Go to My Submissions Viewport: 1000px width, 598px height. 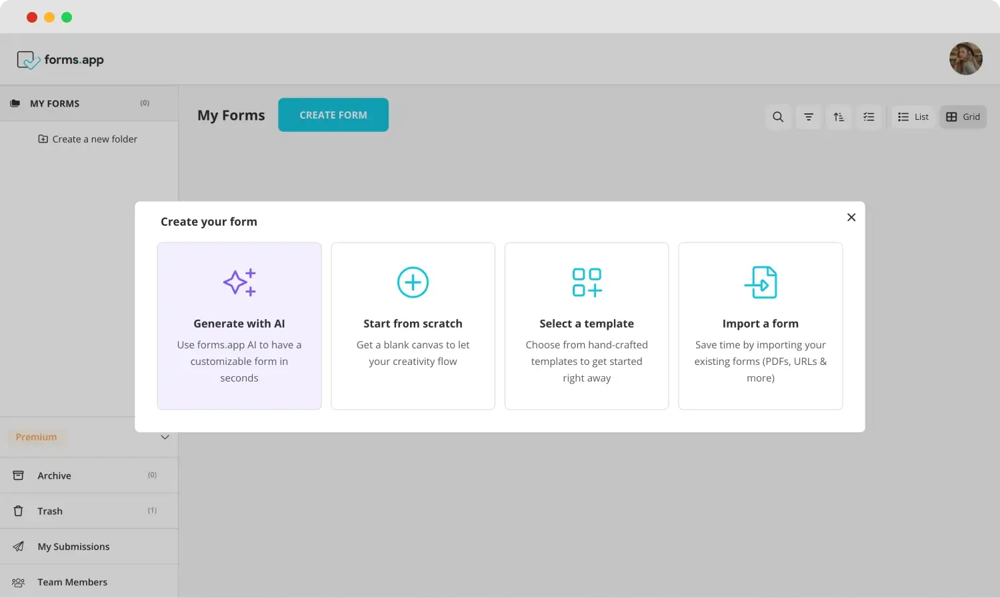coord(73,547)
